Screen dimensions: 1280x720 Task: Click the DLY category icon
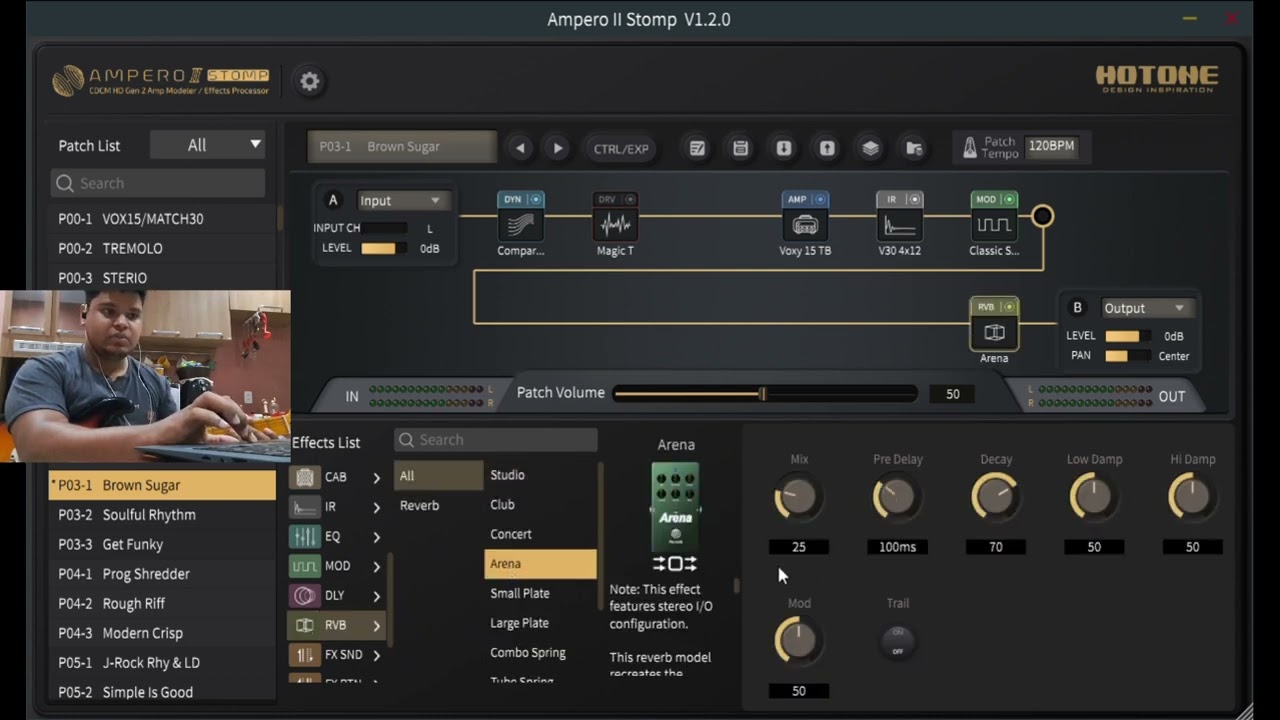(305, 596)
